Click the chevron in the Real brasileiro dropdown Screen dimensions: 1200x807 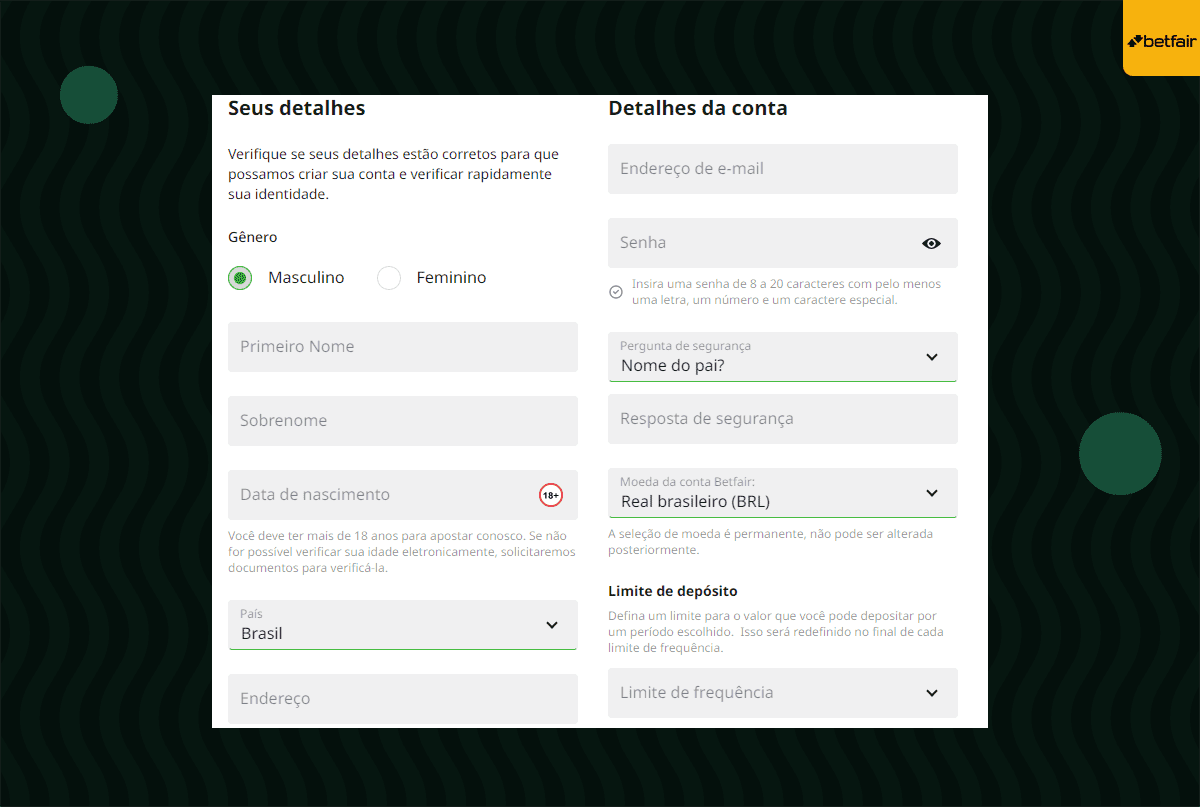tap(932, 493)
